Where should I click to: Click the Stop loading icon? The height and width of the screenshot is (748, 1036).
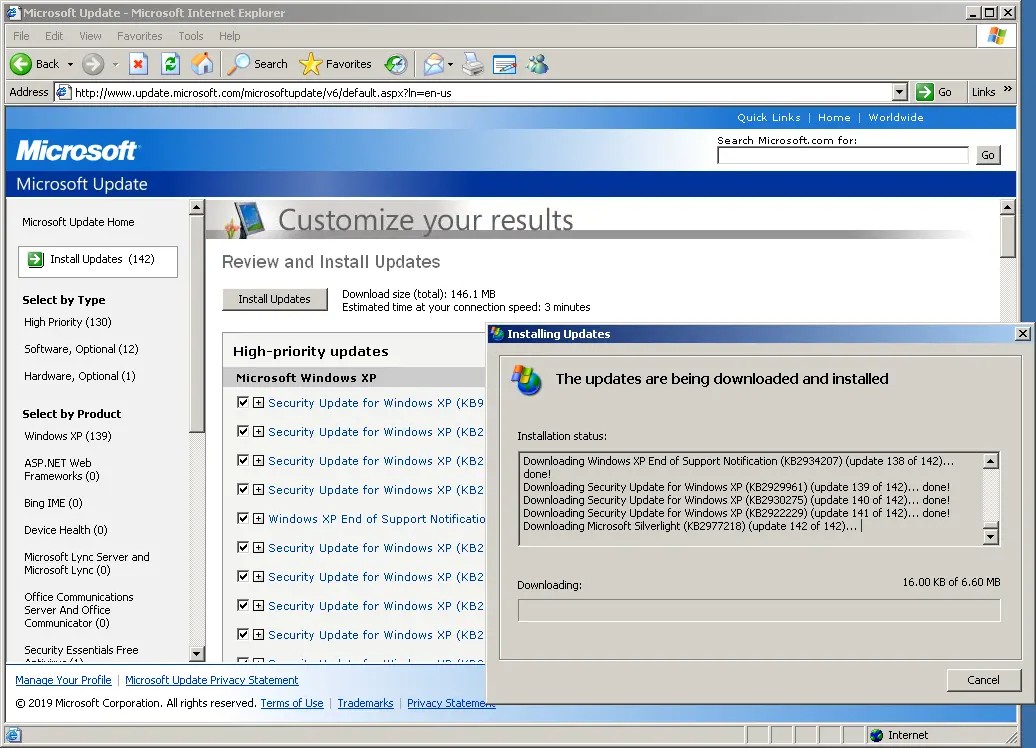click(x=137, y=64)
